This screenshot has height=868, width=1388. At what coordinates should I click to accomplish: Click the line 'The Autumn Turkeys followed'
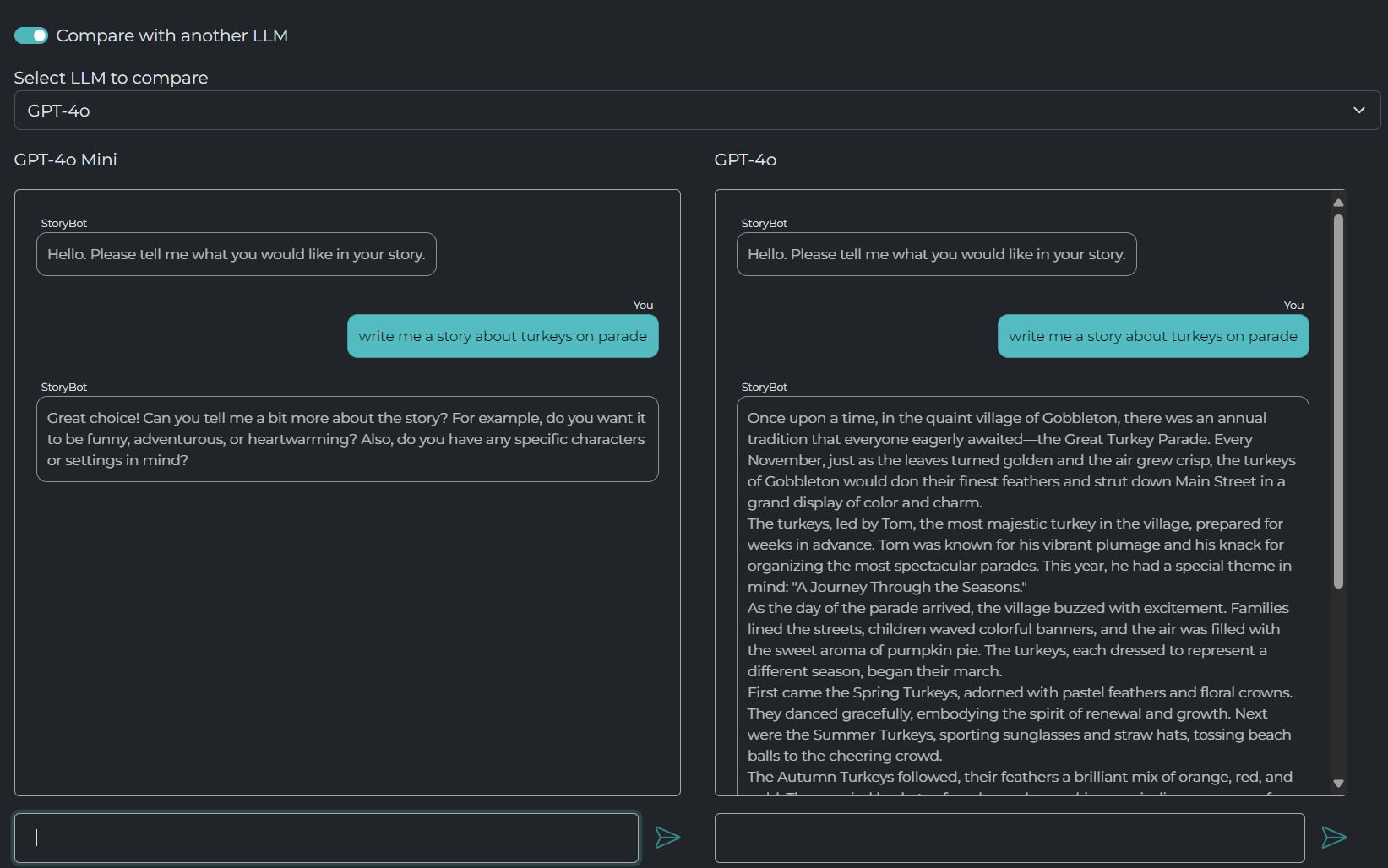(1020, 777)
